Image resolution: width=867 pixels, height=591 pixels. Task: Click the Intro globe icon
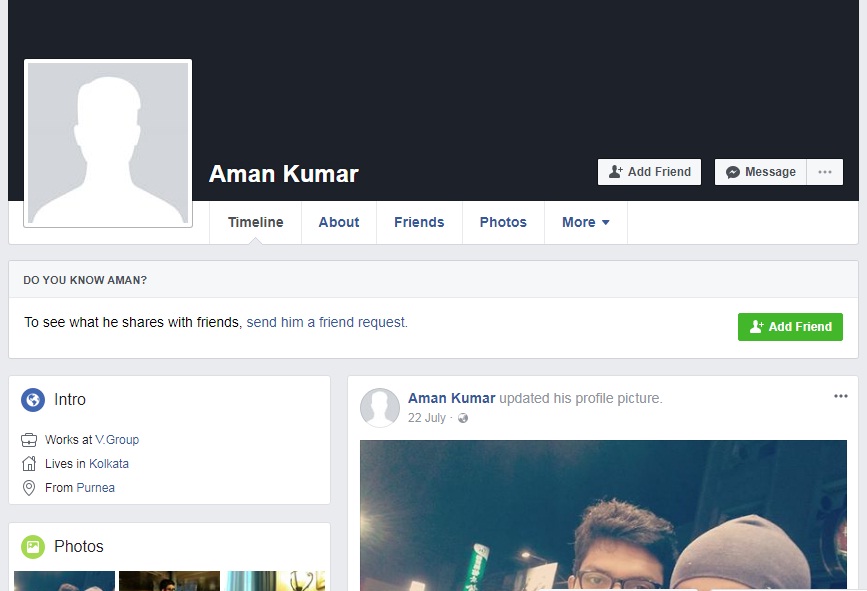tap(33, 400)
